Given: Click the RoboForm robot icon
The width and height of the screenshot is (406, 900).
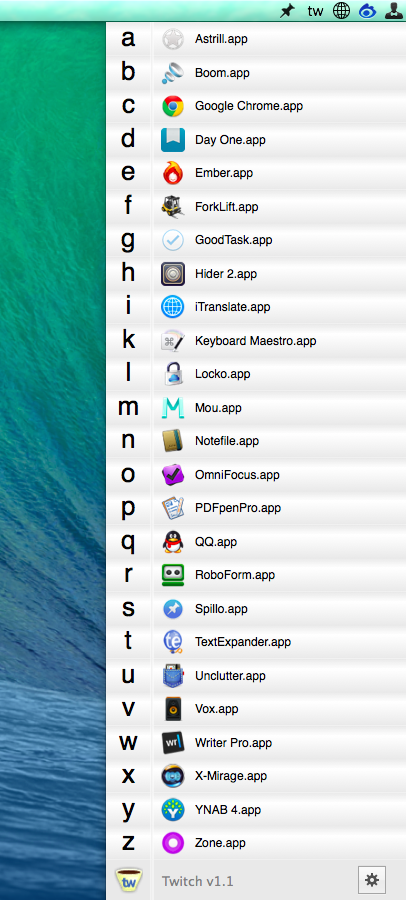Looking at the screenshot, I should coord(173,575).
